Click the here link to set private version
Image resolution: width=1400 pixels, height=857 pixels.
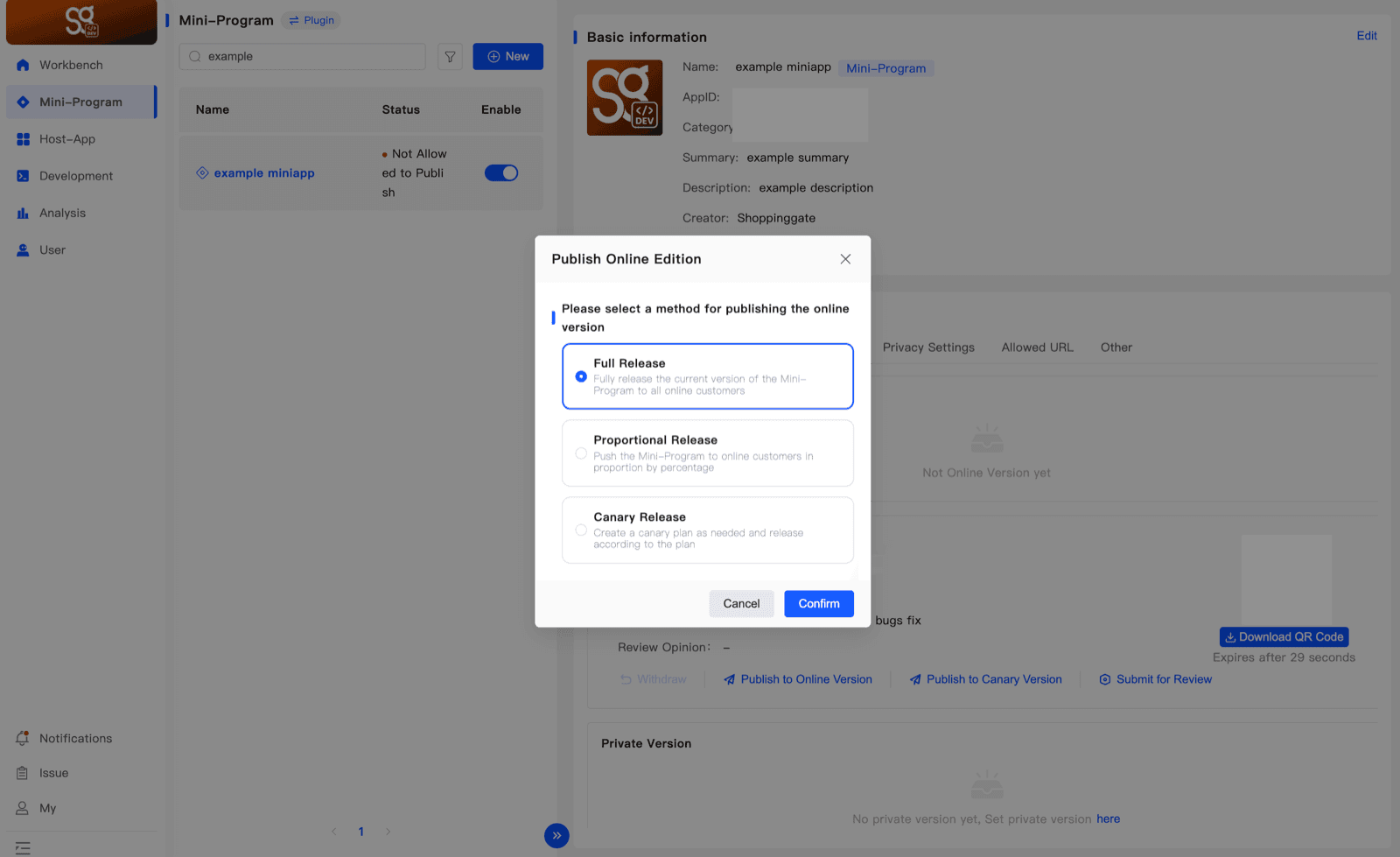tap(1108, 819)
